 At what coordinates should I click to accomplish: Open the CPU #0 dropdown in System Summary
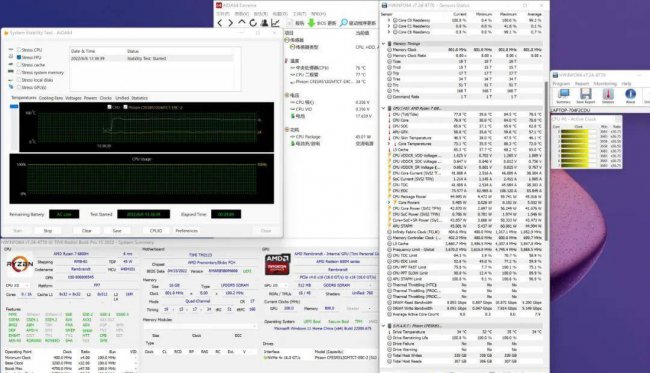(x=17, y=286)
